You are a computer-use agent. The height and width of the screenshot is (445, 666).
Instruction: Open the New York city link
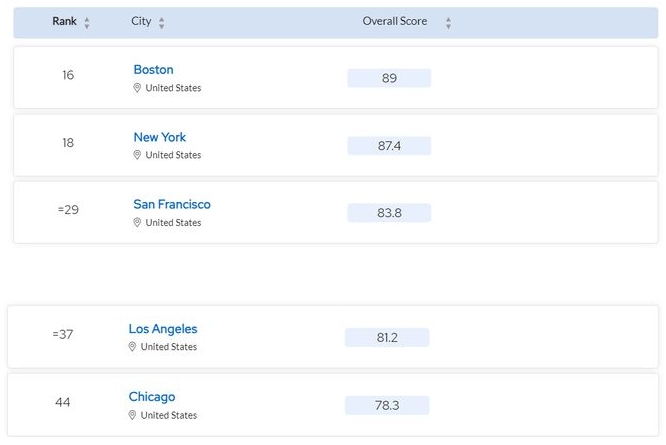click(160, 137)
